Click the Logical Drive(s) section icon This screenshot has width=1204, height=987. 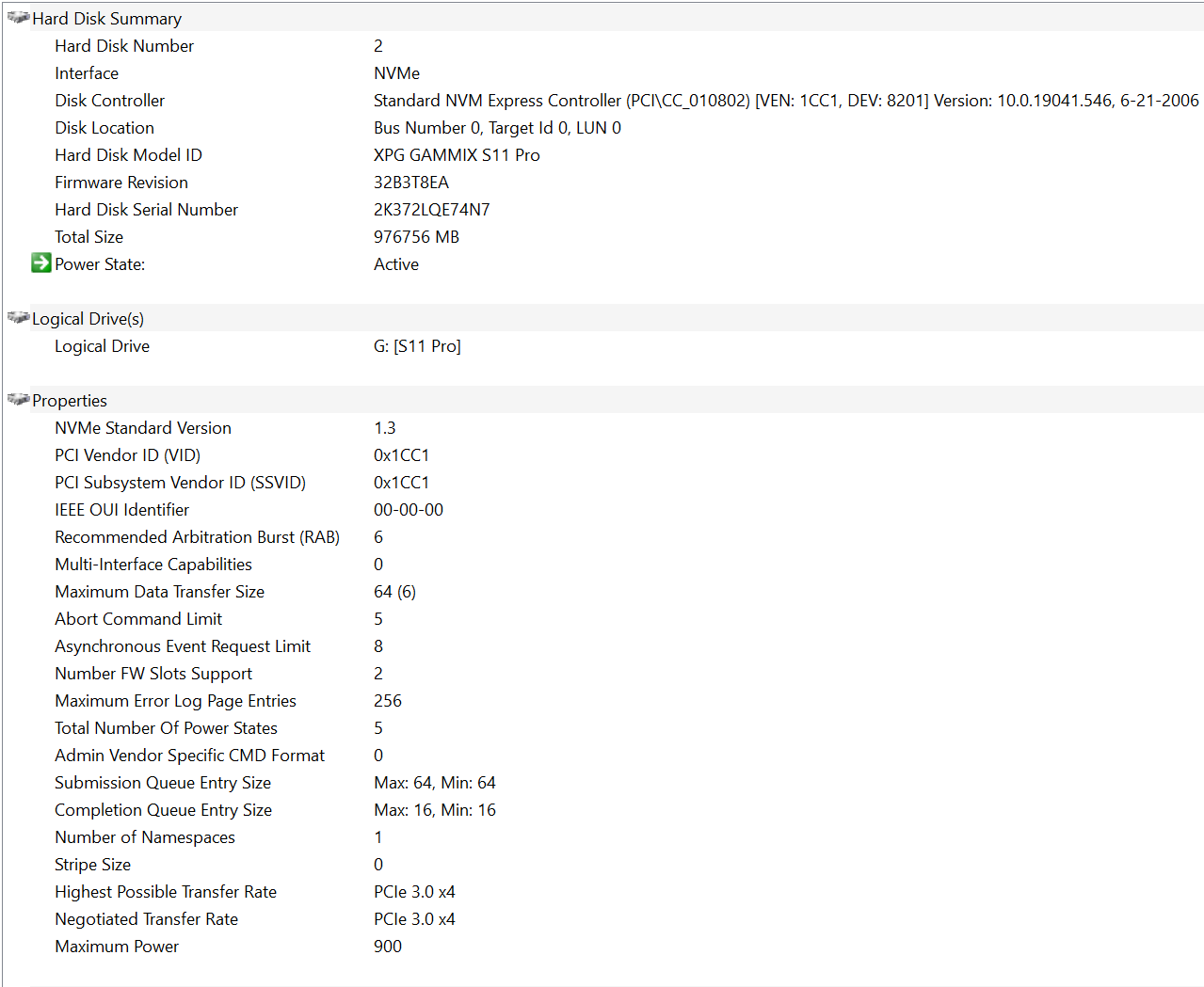pyautogui.click(x=18, y=318)
